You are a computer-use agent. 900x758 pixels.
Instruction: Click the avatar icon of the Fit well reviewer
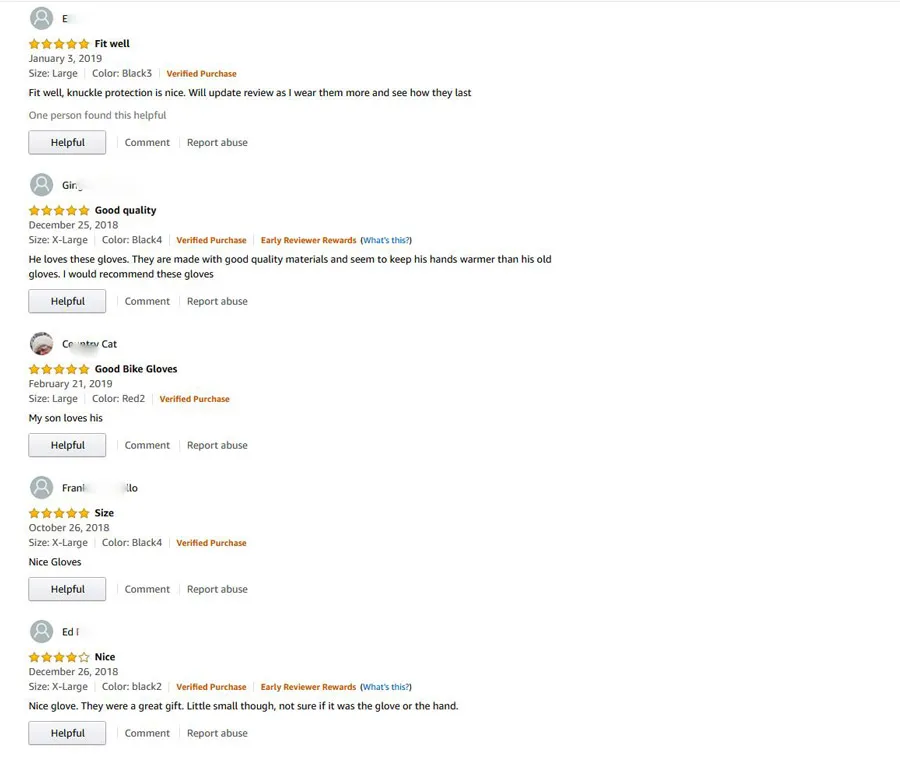coord(41,18)
